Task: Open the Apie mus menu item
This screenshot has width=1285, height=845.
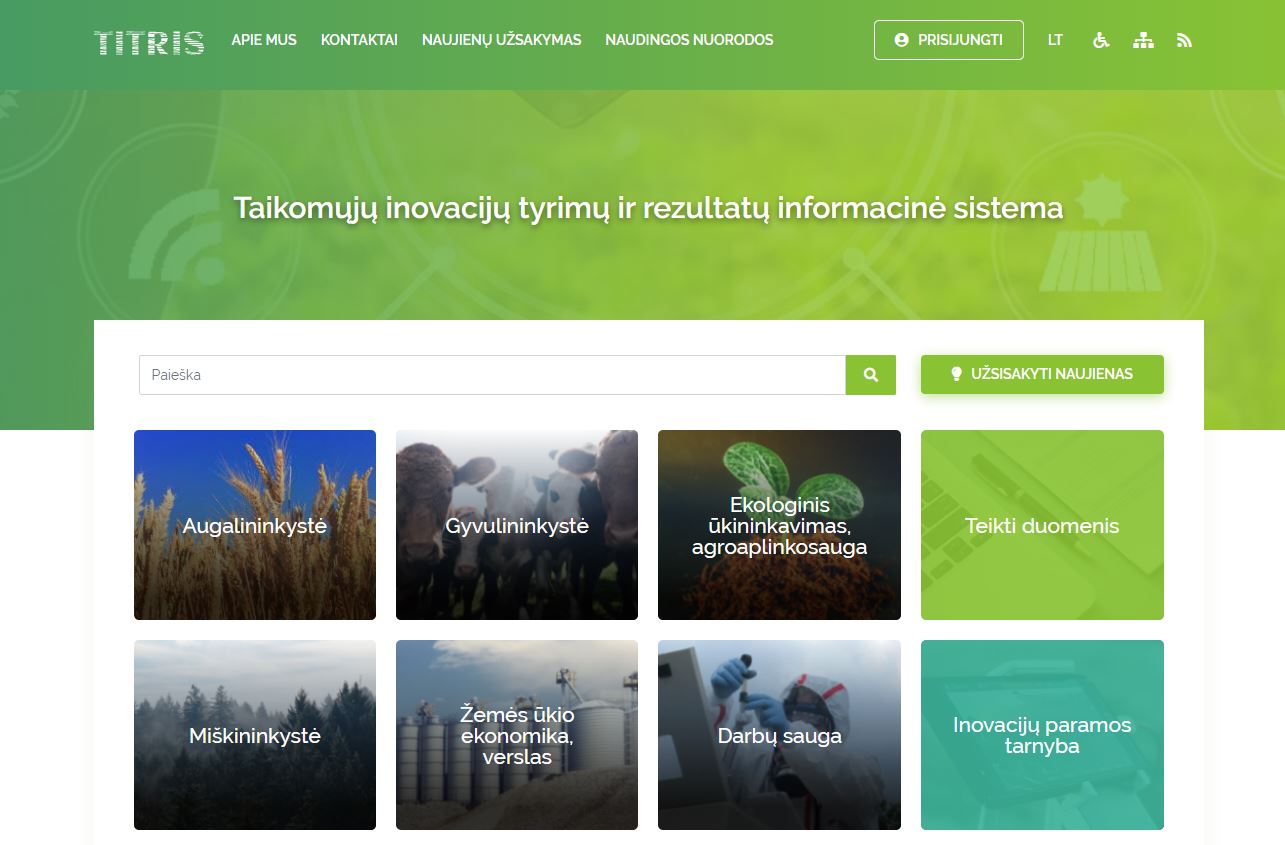Action: click(x=264, y=40)
